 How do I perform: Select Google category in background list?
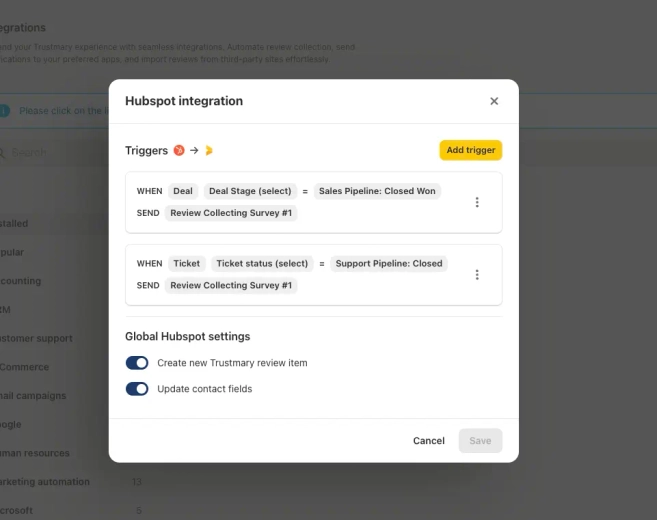(x=10, y=424)
